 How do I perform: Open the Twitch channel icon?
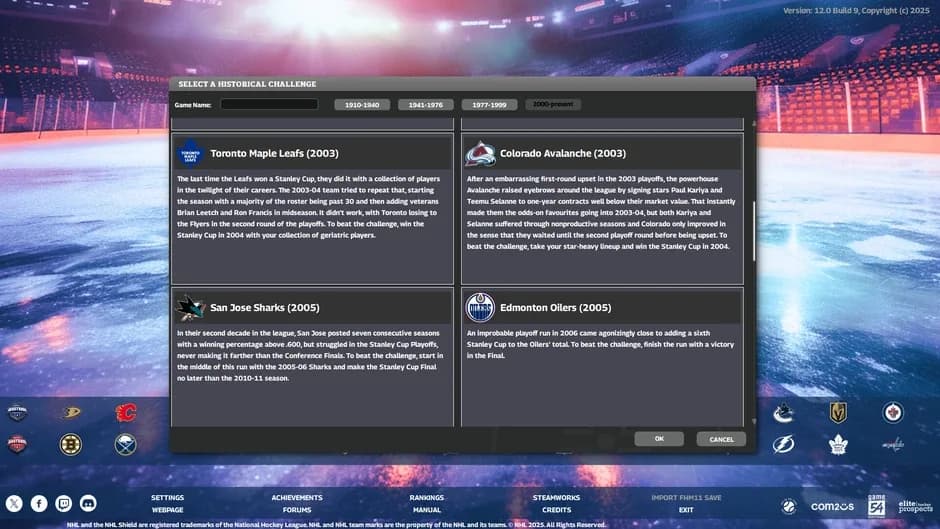coord(64,503)
